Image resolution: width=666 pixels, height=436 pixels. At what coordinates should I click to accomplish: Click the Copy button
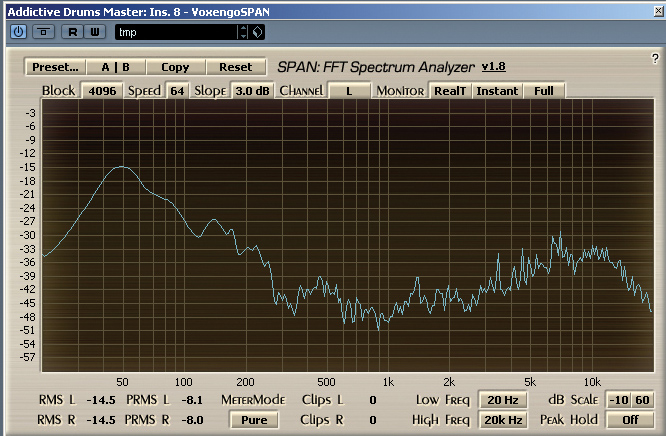click(x=175, y=67)
